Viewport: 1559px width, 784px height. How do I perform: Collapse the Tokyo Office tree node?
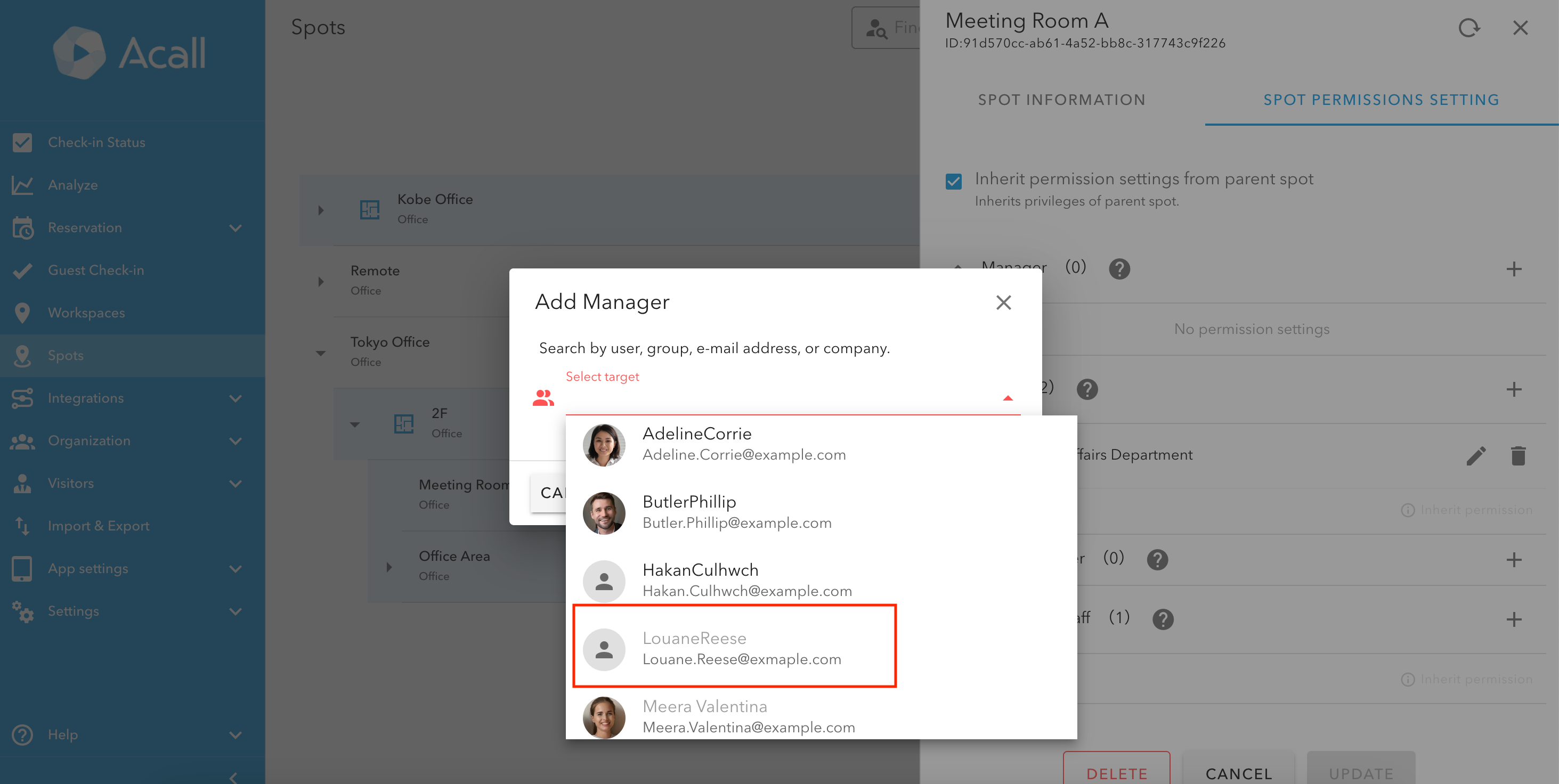click(321, 353)
